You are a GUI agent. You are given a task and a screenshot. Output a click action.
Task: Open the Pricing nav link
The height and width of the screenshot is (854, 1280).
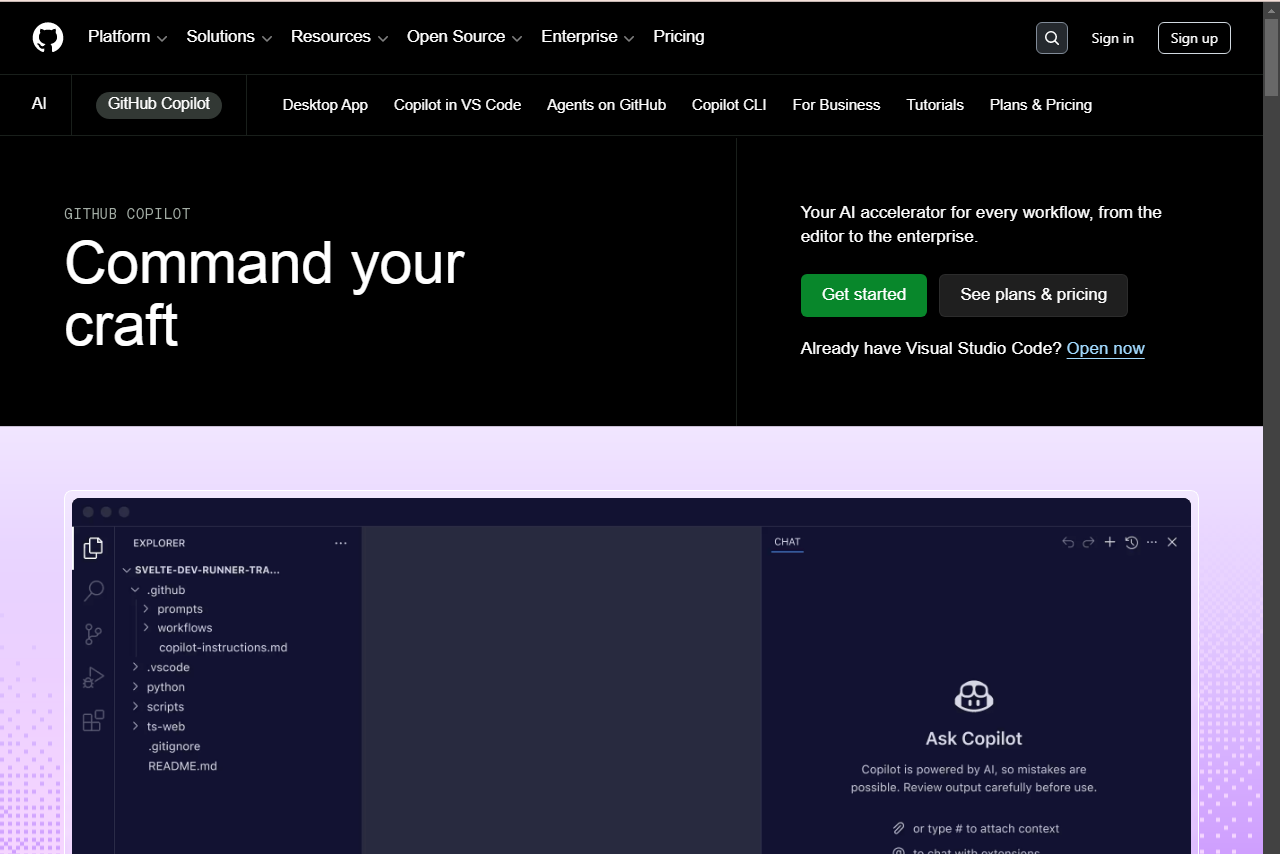(679, 37)
